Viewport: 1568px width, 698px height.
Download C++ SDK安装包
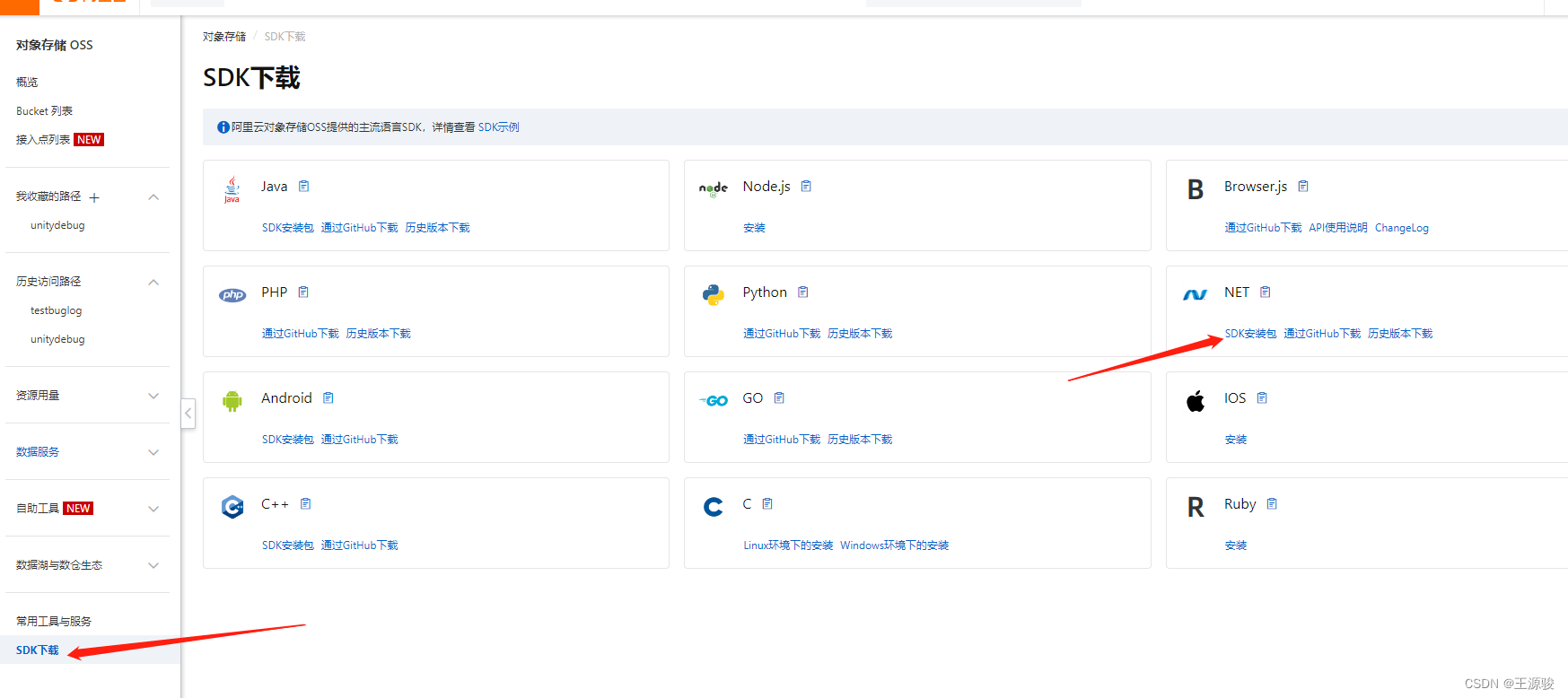tap(288, 545)
